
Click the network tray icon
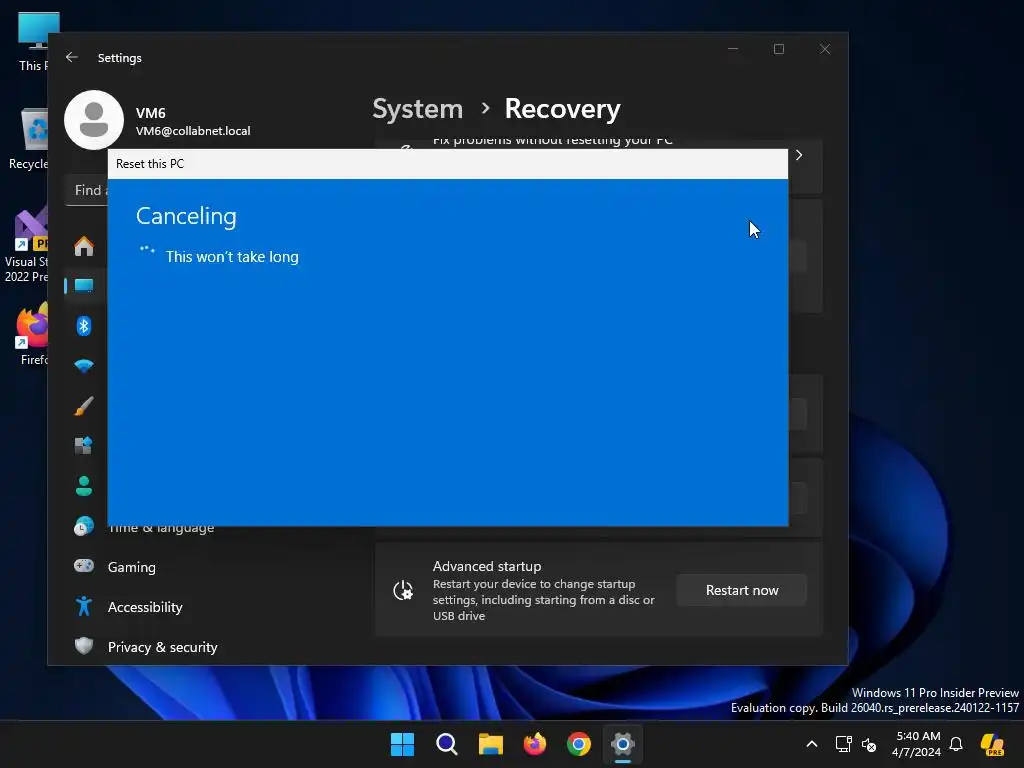click(x=843, y=744)
